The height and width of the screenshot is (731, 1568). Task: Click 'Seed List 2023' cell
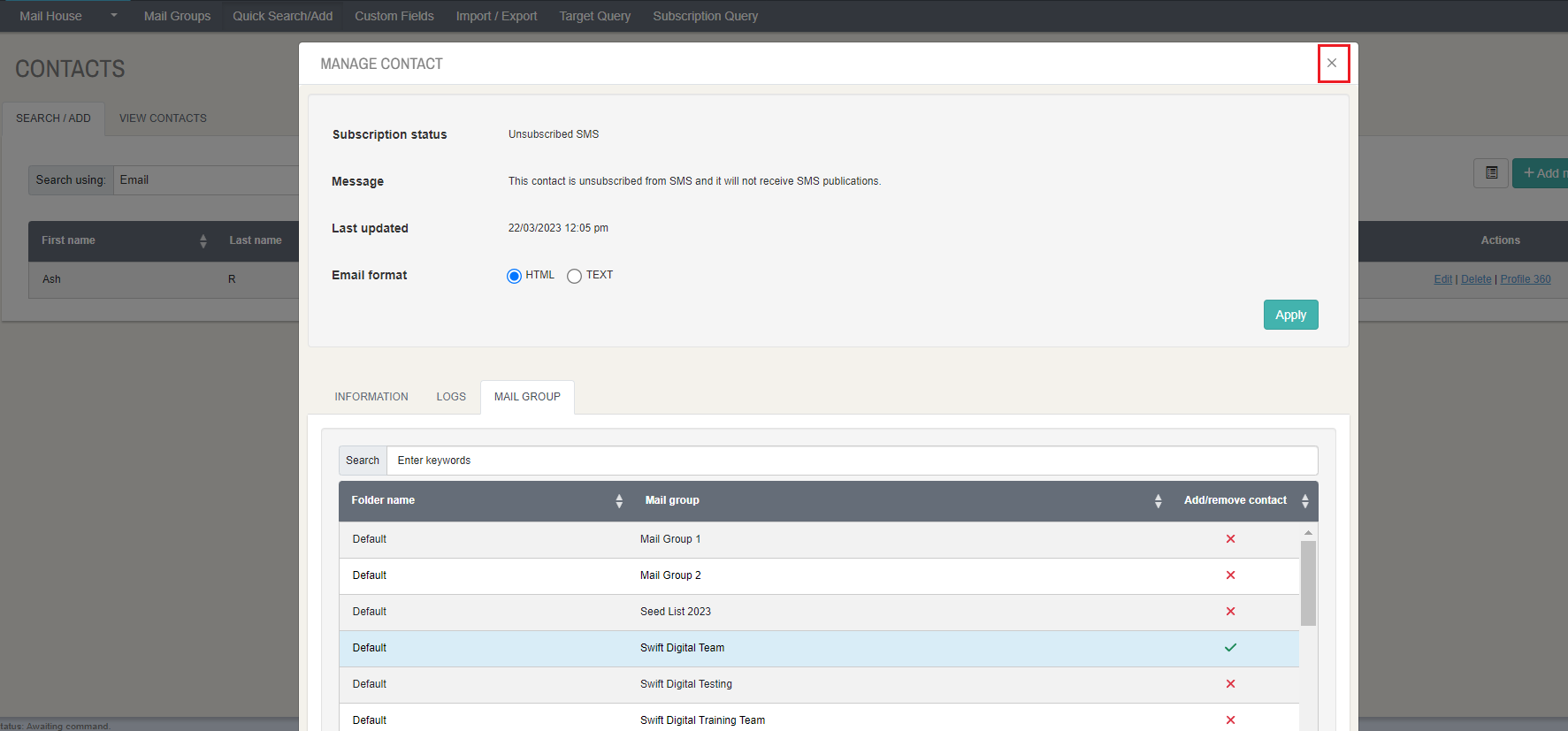(676, 612)
